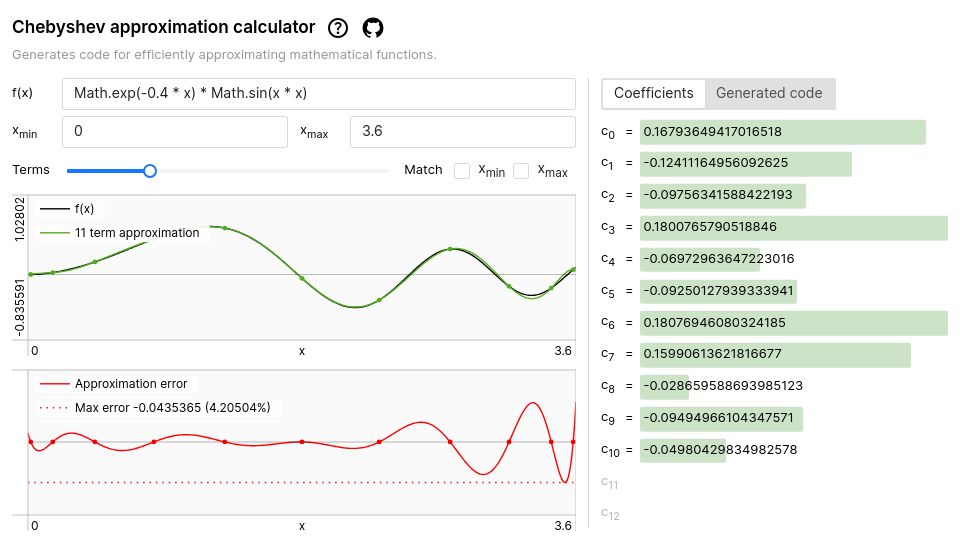Select coefficient c6 value 0.18076946080324185
Screen dimensions: 960x540
[x=714, y=323]
